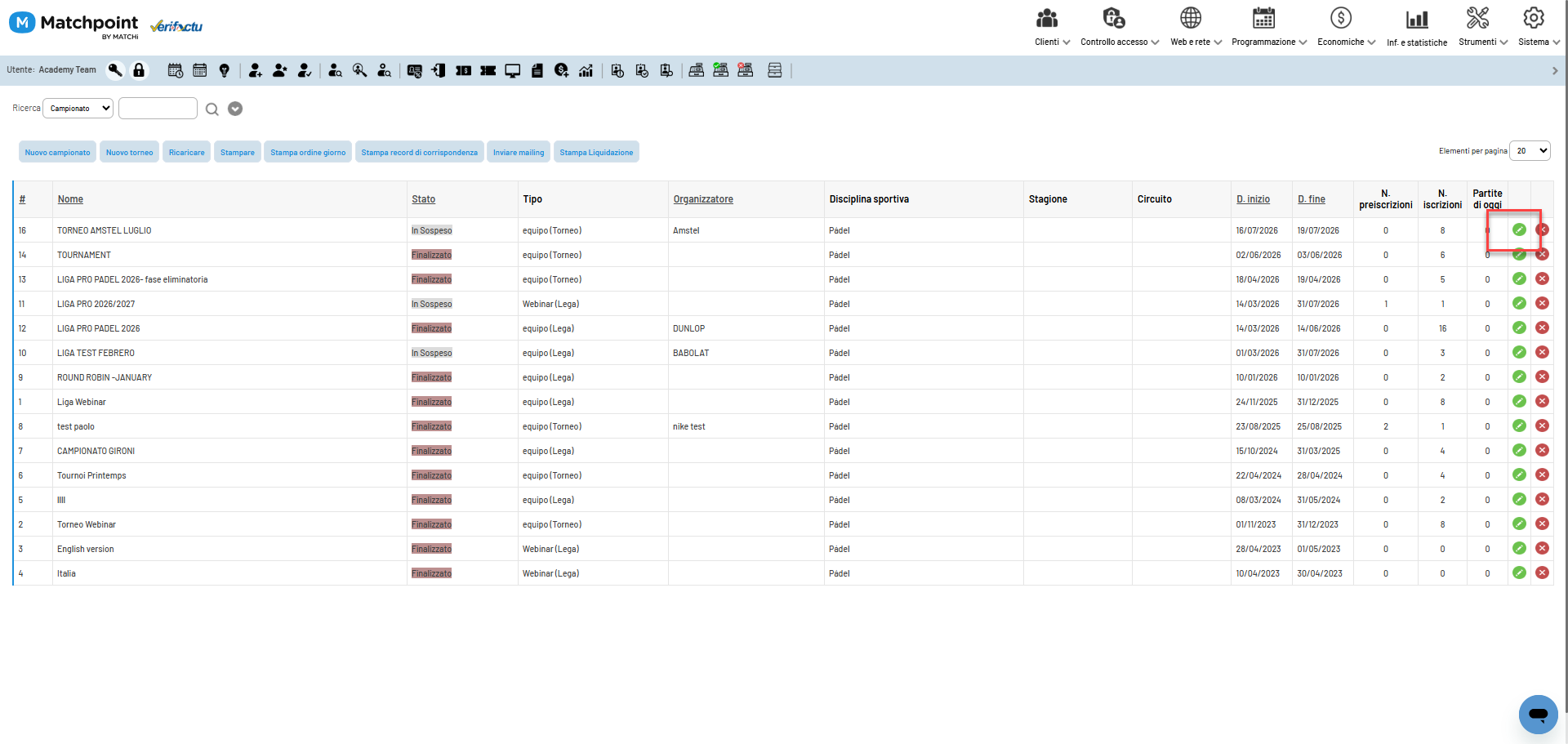Expand the Controllo accesso menu
The height and width of the screenshot is (744, 1568).
coord(1120,28)
